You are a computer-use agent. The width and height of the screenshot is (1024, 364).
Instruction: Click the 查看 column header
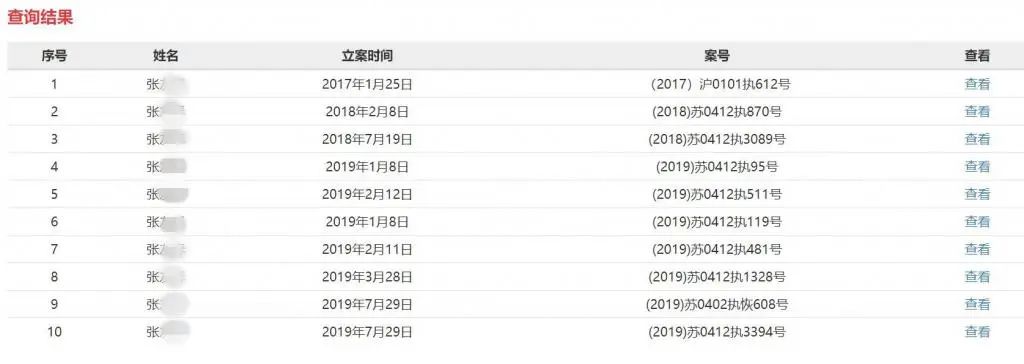[977, 56]
